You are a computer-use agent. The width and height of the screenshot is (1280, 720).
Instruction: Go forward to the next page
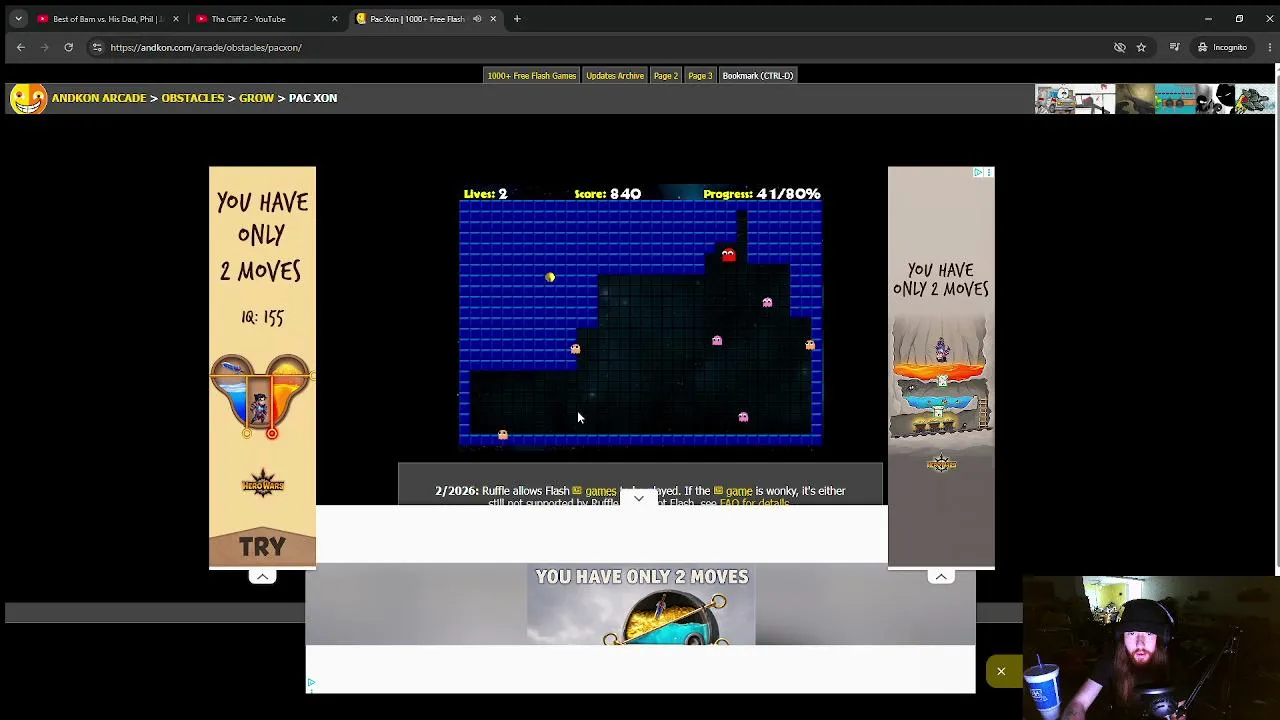[44, 47]
